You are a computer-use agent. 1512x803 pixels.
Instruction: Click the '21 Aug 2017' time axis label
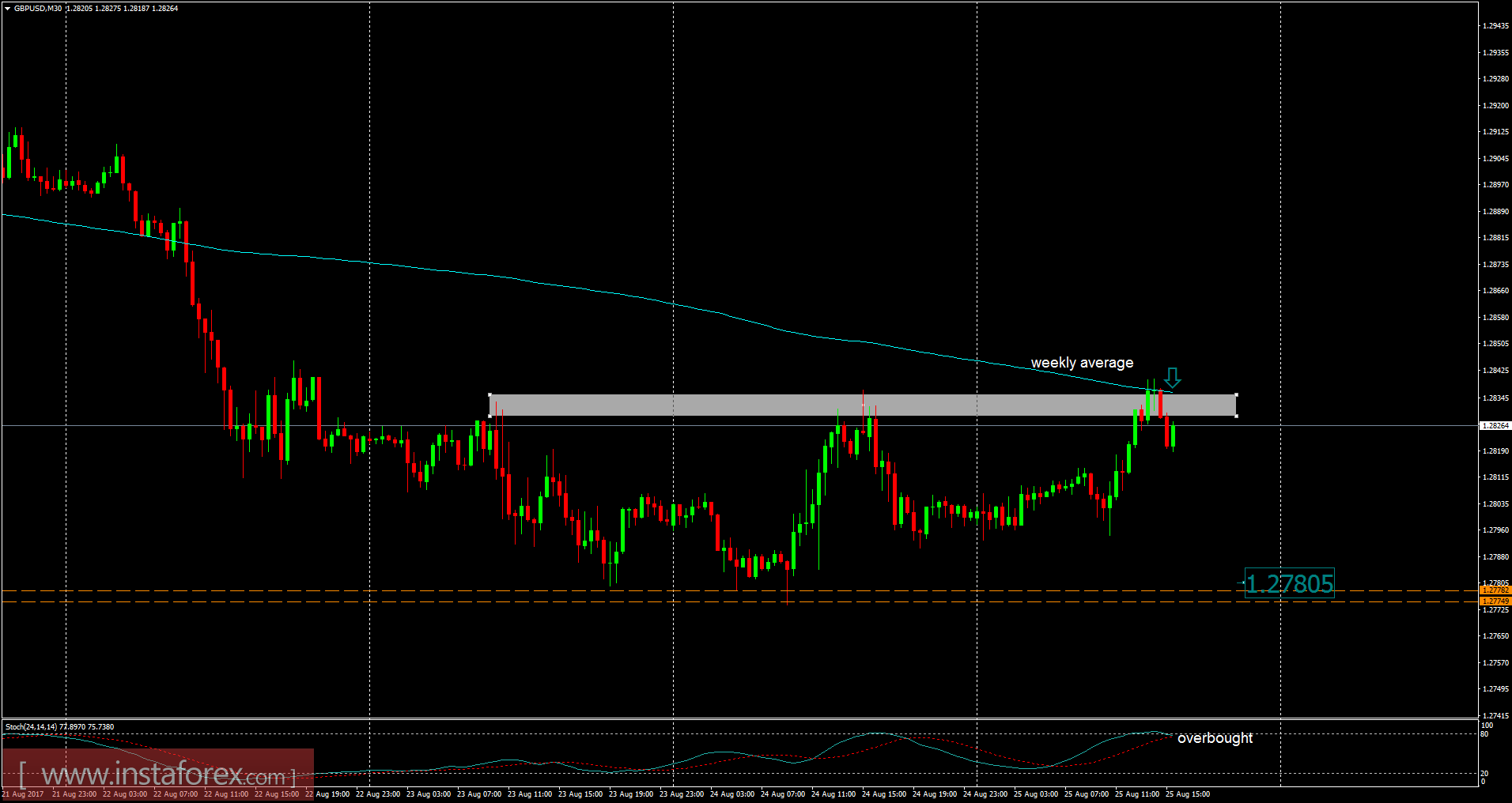pyautogui.click(x=23, y=794)
